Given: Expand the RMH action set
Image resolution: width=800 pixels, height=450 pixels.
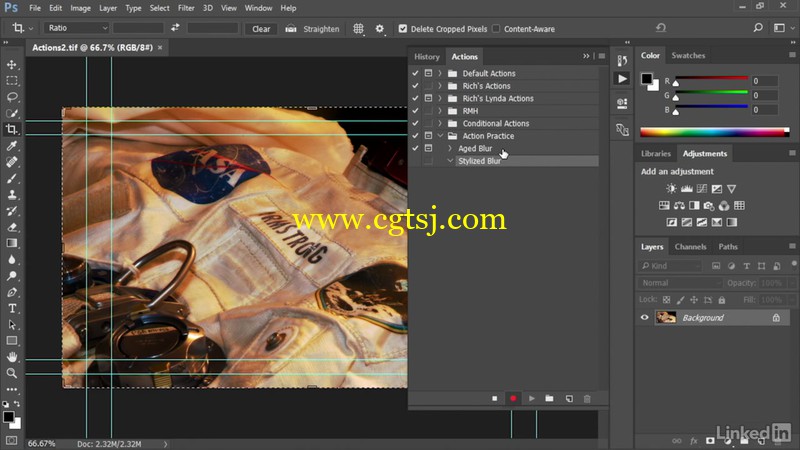Looking at the screenshot, I should point(440,111).
